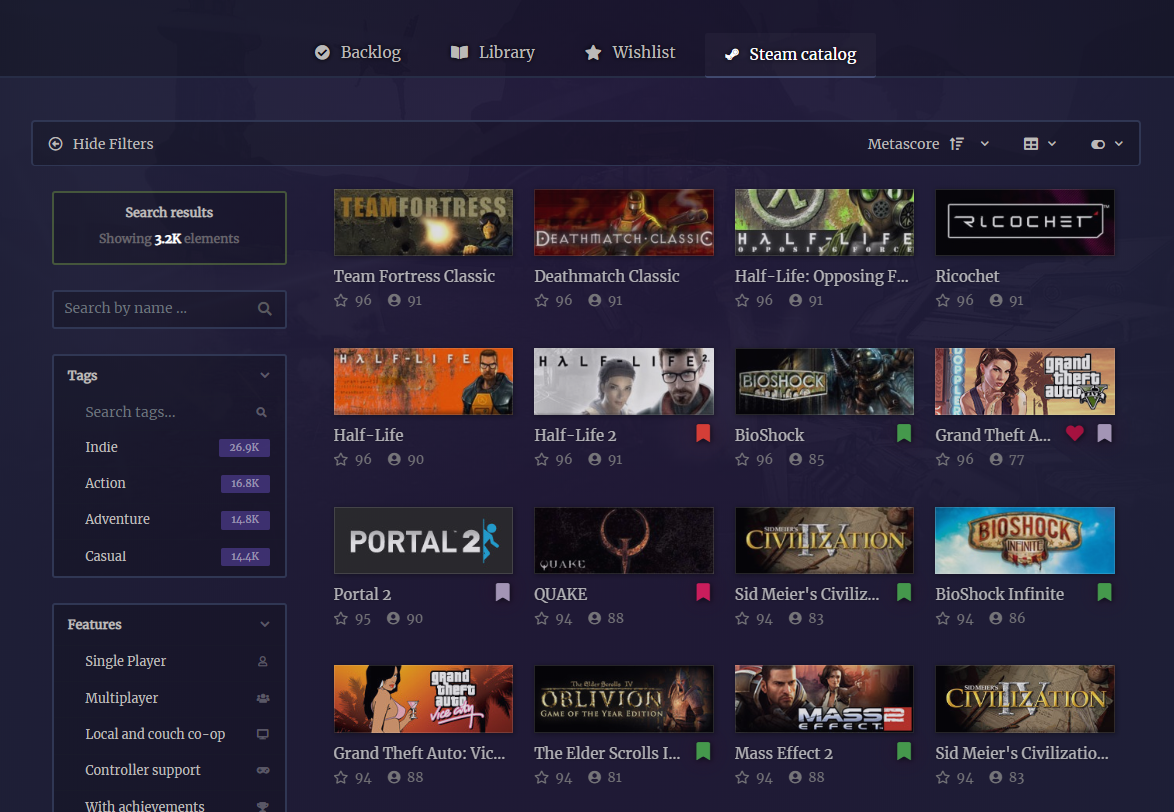This screenshot has width=1174, height=812.
Task: Click the green bookmark on The Elder Scrolls
Action: pos(703,751)
